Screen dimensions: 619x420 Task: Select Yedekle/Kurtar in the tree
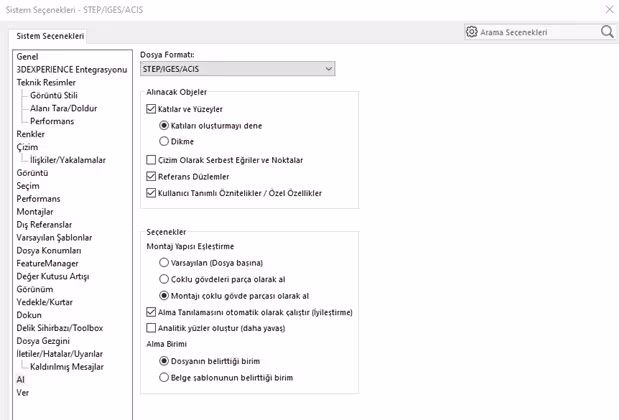click(x=45, y=302)
